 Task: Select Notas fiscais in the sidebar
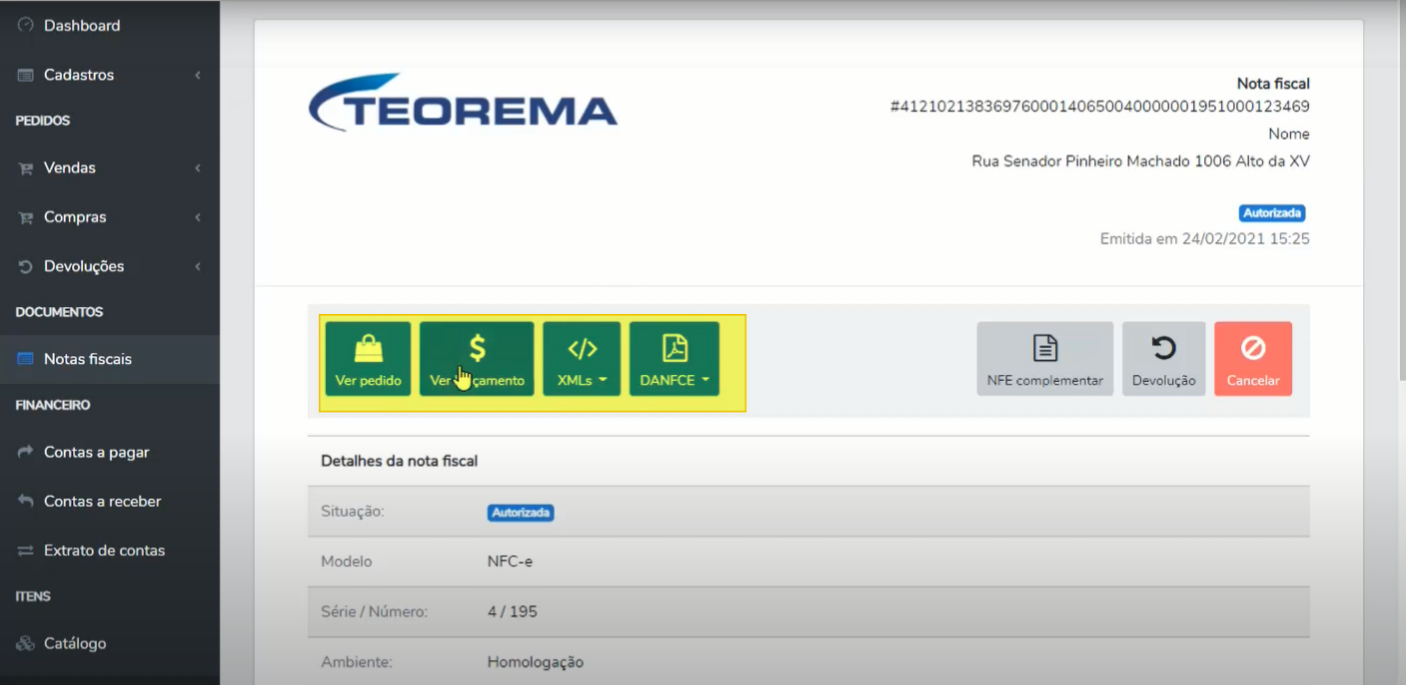(x=110, y=359)
